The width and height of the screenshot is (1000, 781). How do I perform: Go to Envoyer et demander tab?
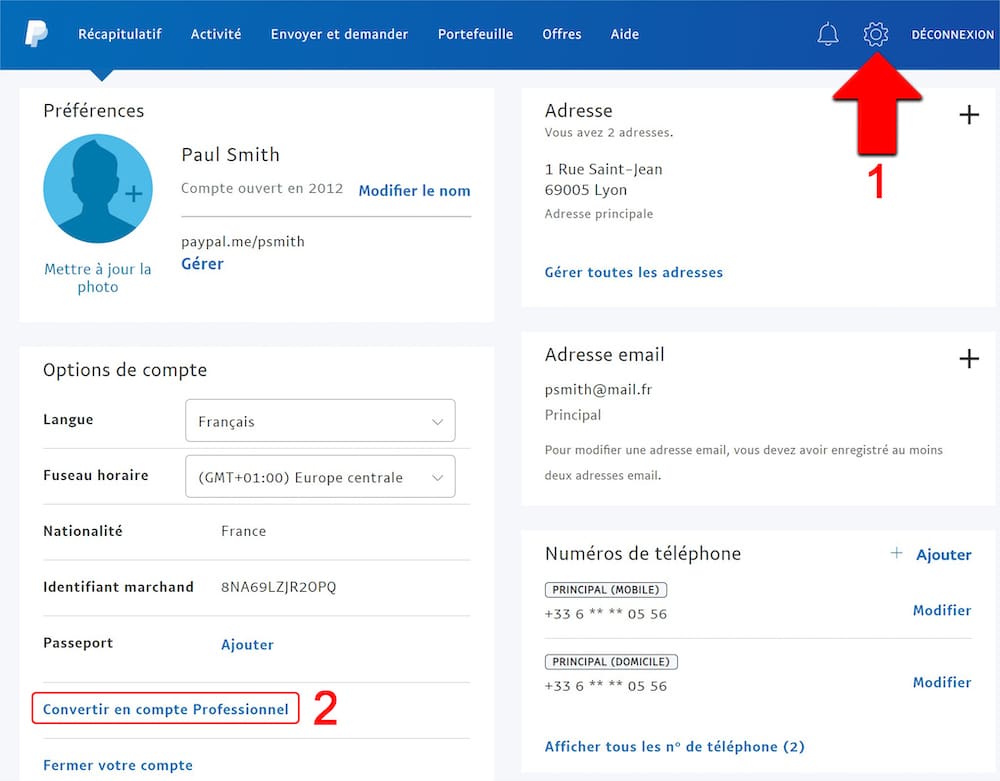(x=339, y=34)
